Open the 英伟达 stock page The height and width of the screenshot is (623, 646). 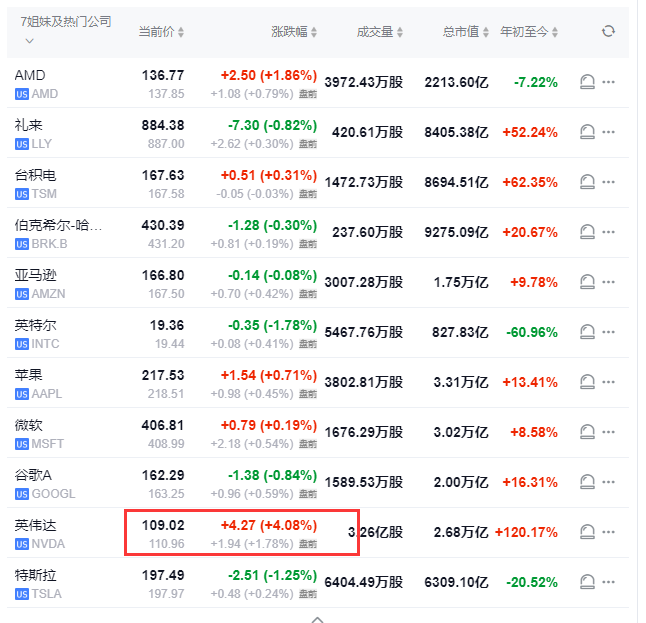35,525
